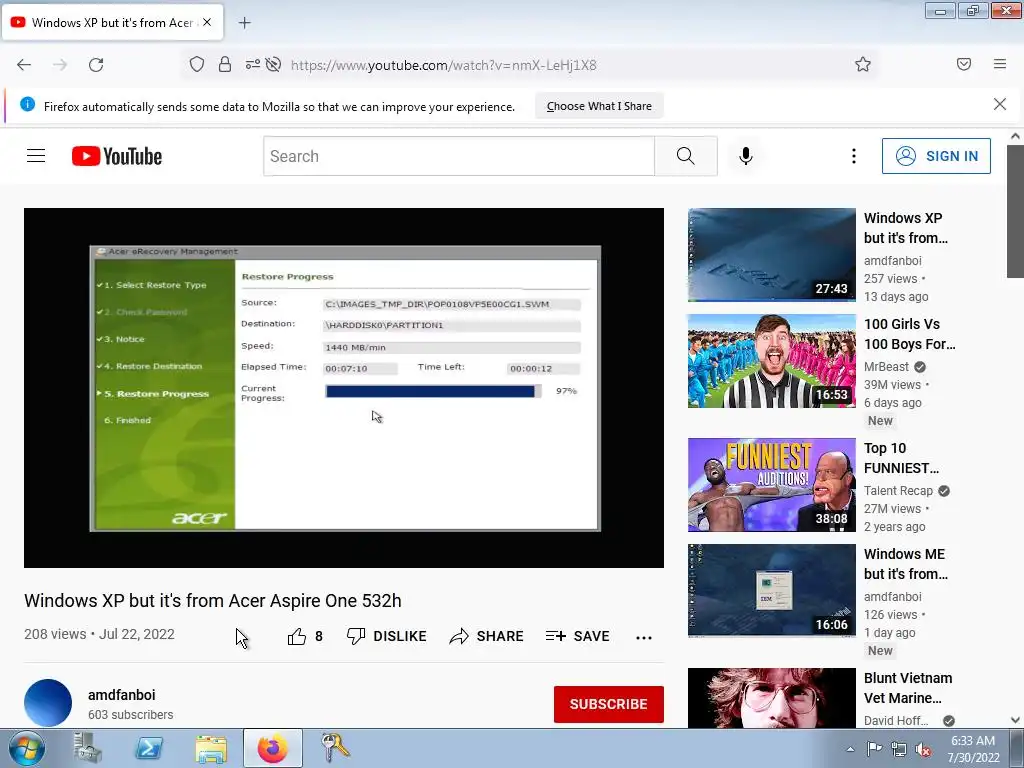Start voice search with the microphone
This screenshot has width=1024, height=768.
[x=746, y=156]
